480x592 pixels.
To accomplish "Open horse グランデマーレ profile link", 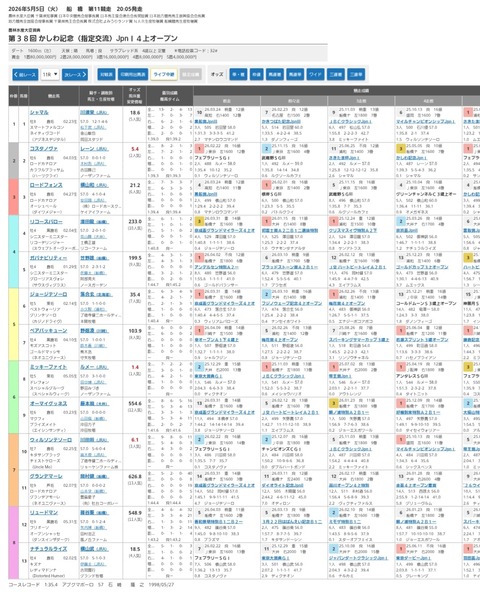I will [x=46, y=476].
